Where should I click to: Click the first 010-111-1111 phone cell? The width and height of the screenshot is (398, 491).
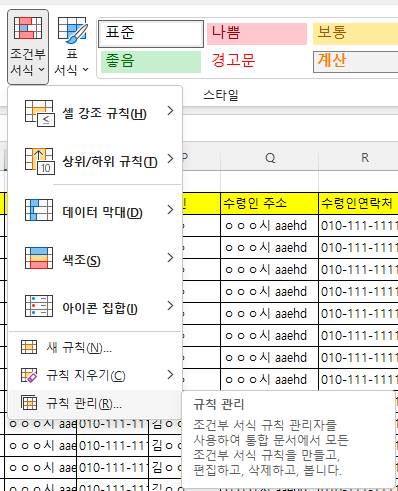pyautogui.click(x=359, y=226)
